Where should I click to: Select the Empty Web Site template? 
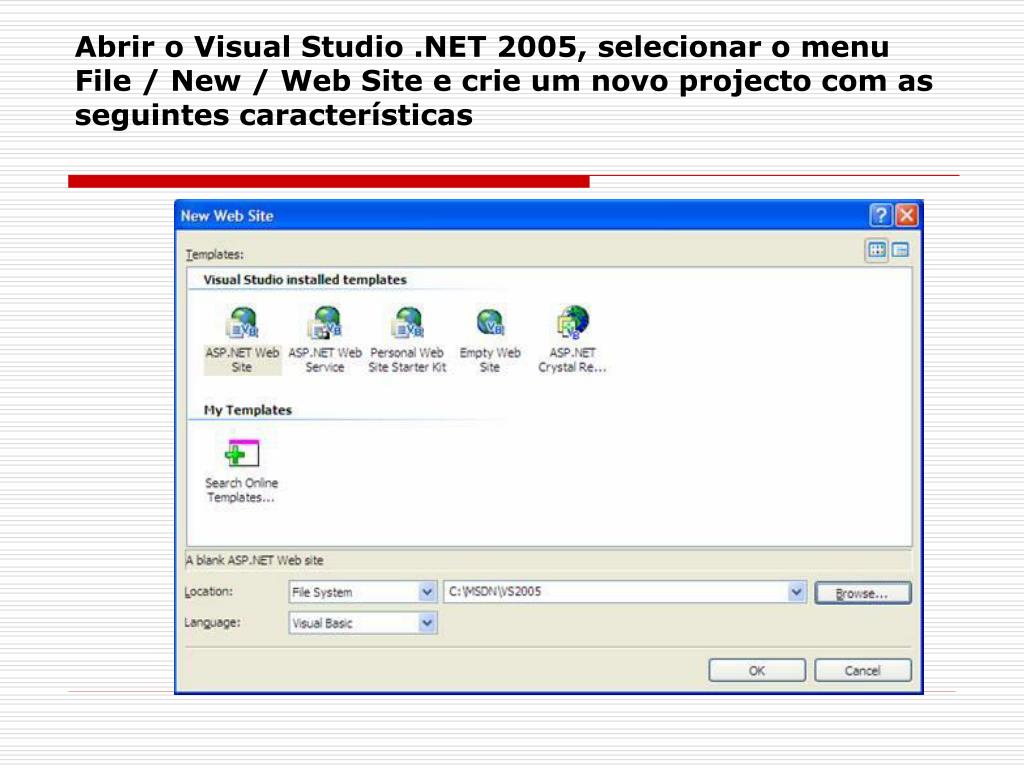click(490, 340)
